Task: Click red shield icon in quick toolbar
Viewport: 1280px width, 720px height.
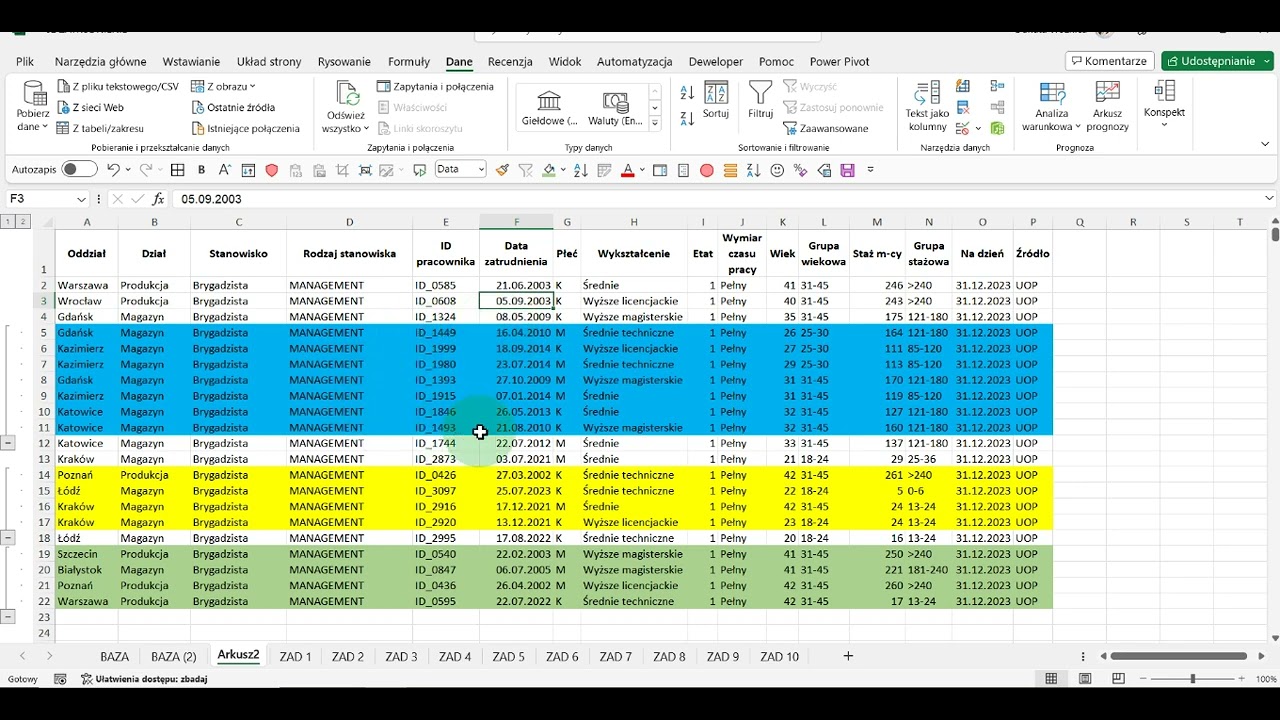Action: [x=271, y=170]
